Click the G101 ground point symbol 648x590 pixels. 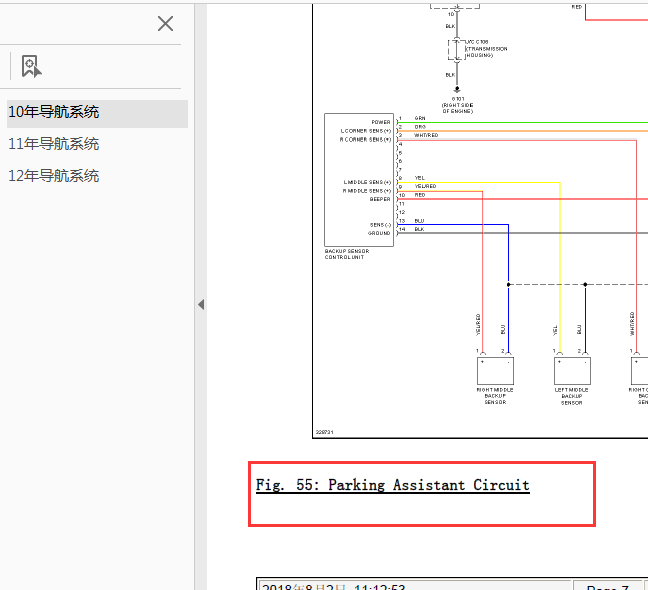pos(457,89)
